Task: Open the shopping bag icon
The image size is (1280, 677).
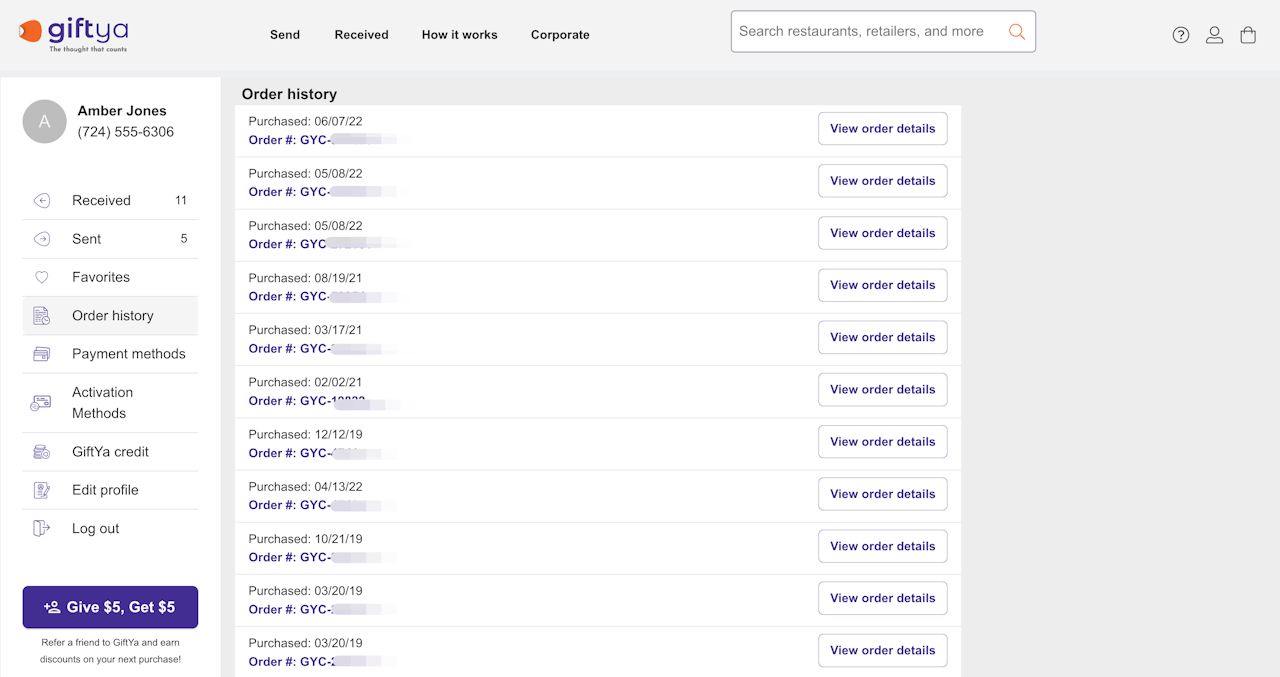Action: (x=1248, y=35)
